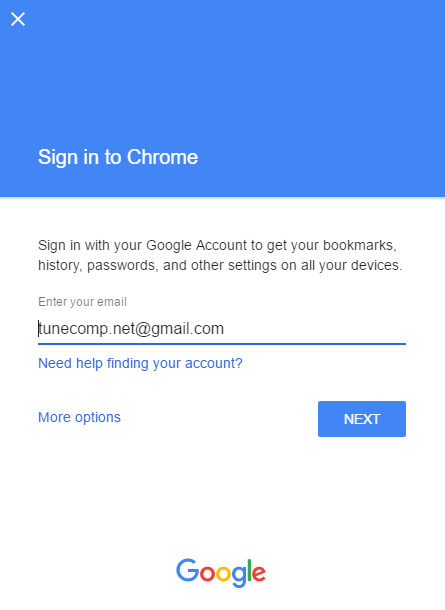Click the blue underline beneath email field
445x610 pixels.
coord(222,344)
